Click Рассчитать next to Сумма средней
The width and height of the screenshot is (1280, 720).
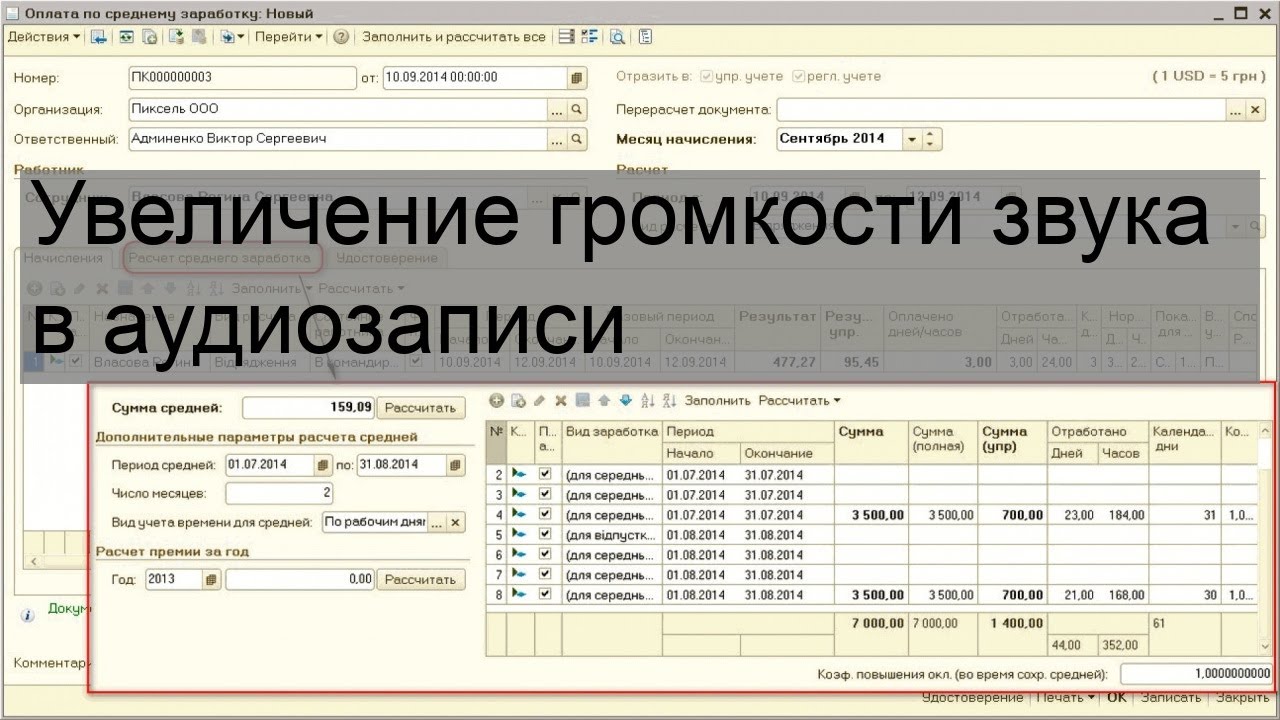[x=421, y=408]
